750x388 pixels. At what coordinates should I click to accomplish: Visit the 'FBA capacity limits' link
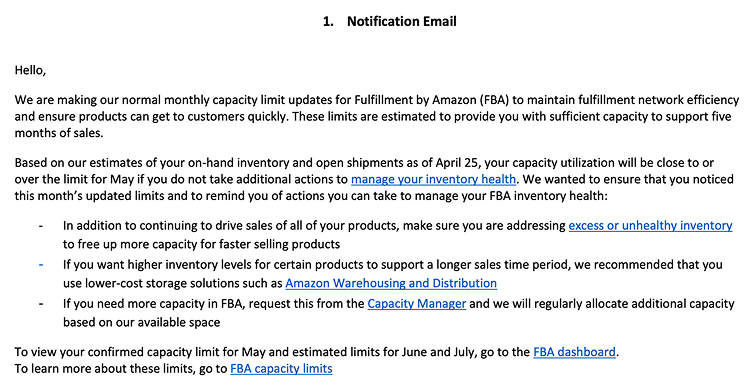pos(281,369)
